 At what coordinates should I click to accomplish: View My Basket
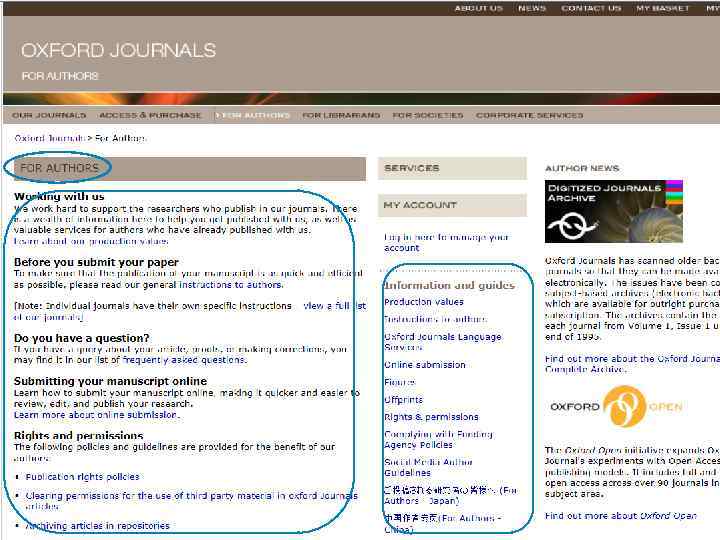tap(663, 8)
